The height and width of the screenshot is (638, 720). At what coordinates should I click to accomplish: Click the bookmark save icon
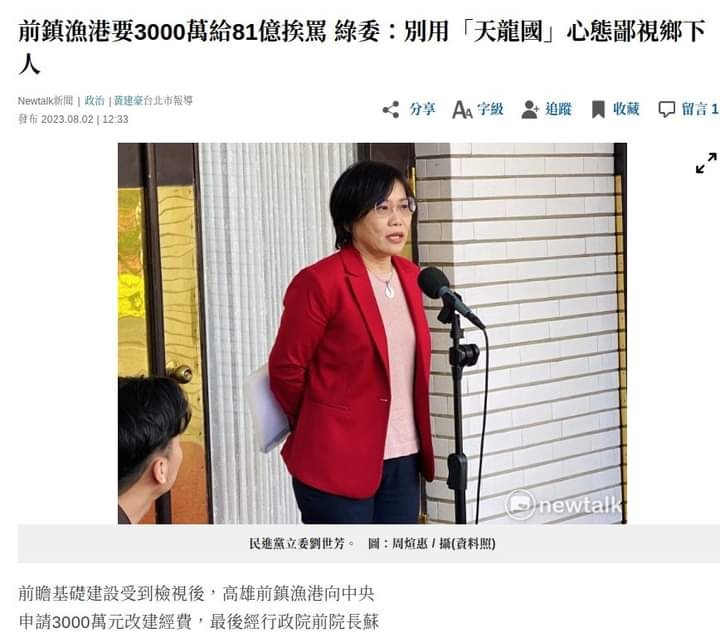[598, 110]
